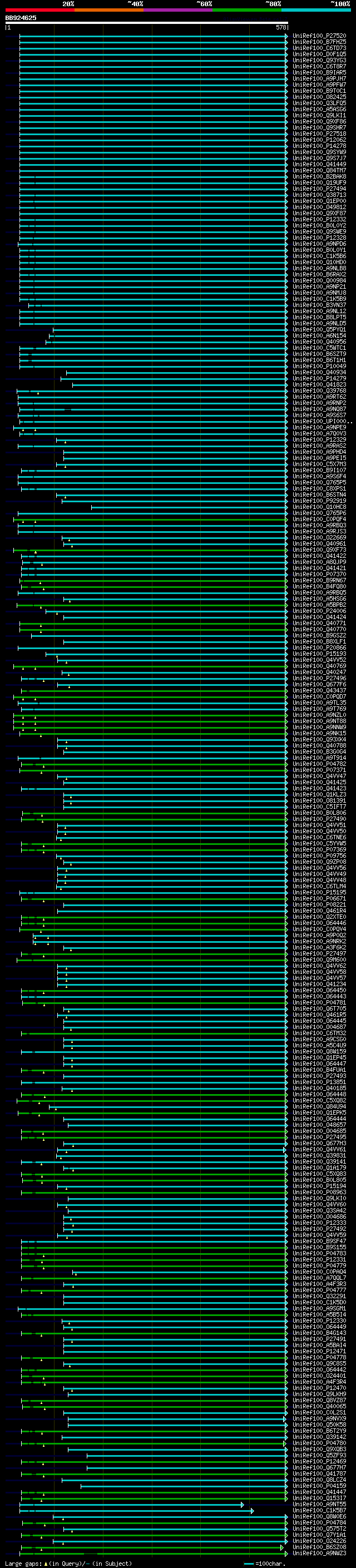Click alignment label UniRef100_Q677H7
Image resolution: width=356 pixels, height=1568 pixels.
[319, 1468]
